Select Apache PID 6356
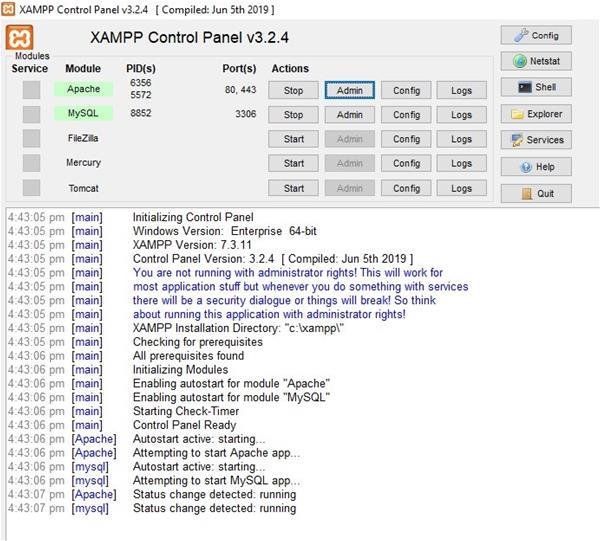This screenshot has width=600, height=541. click(140, 83)
